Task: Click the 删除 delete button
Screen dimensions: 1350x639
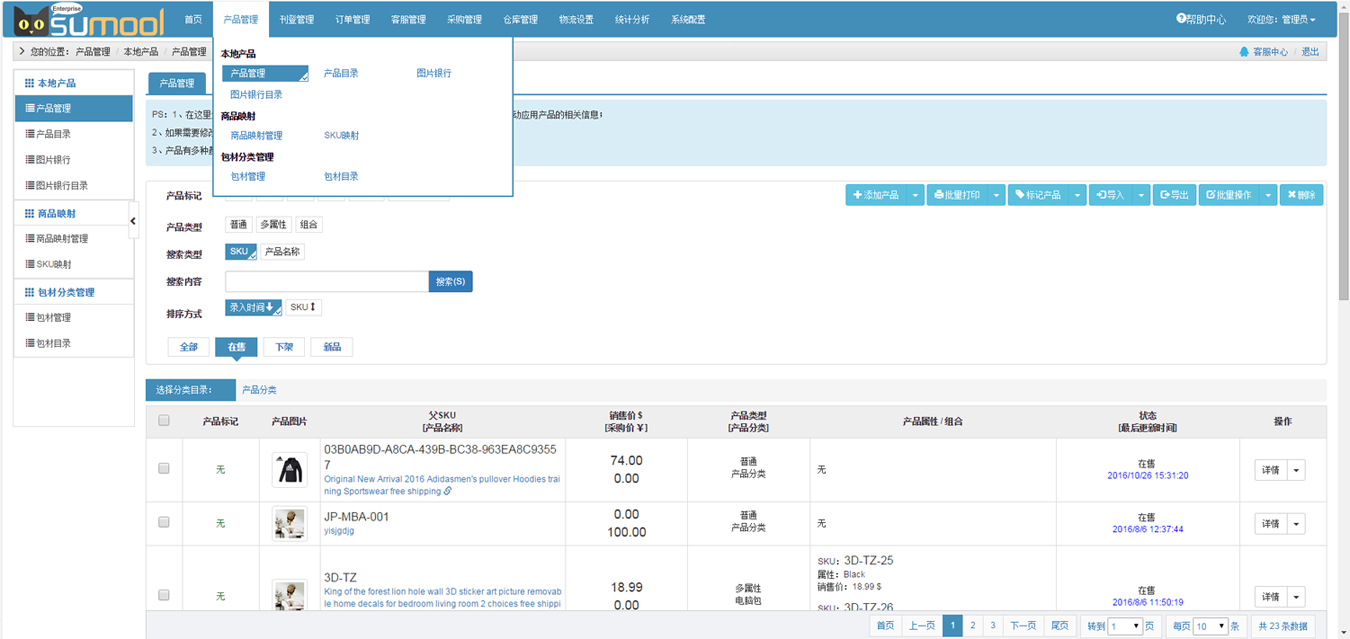Action: (x=1301, y=195)
